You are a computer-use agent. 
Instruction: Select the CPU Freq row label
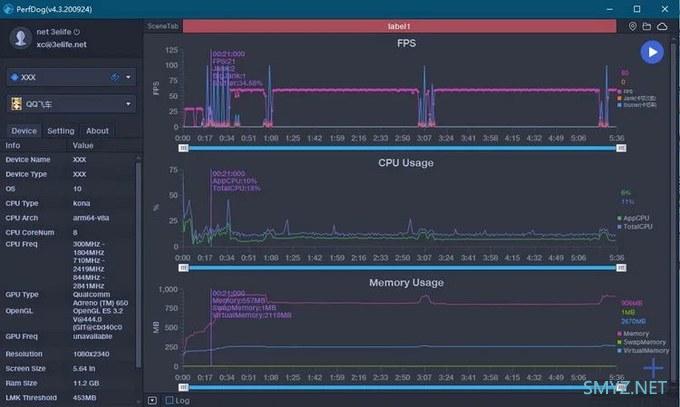click(21, 244)
